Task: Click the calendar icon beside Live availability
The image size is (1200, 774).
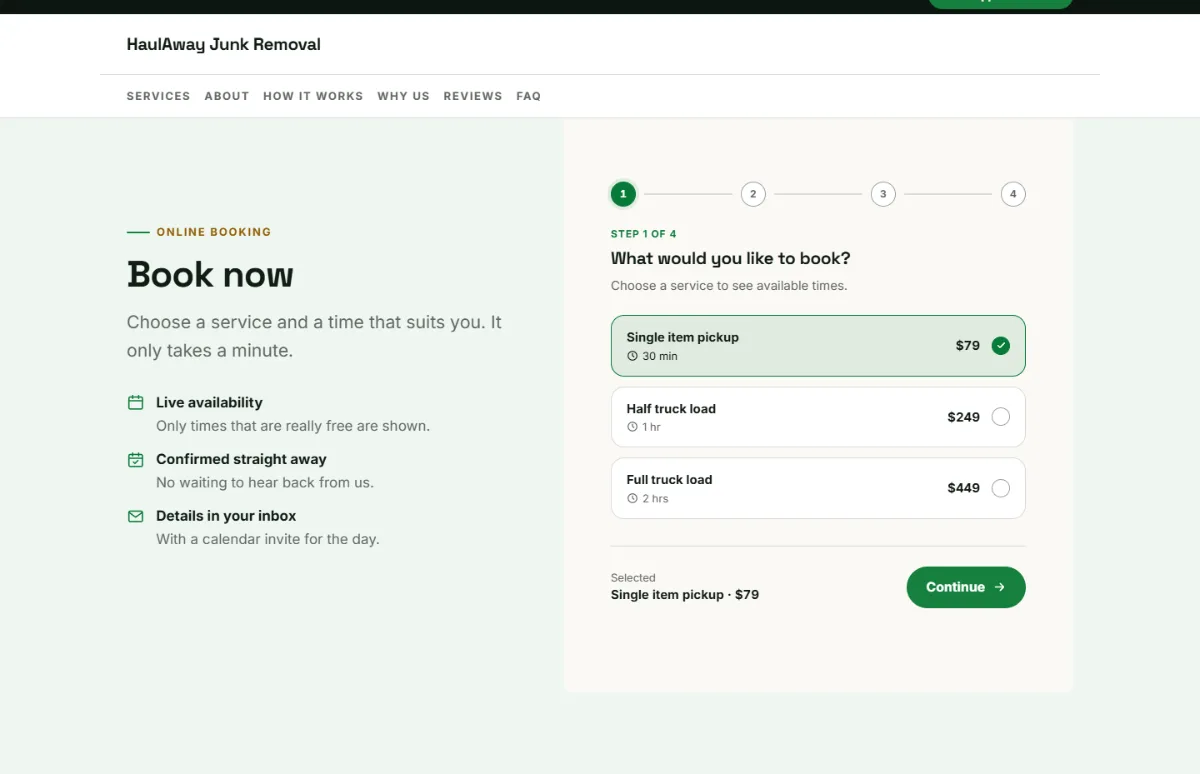Action: click(136, 403)
